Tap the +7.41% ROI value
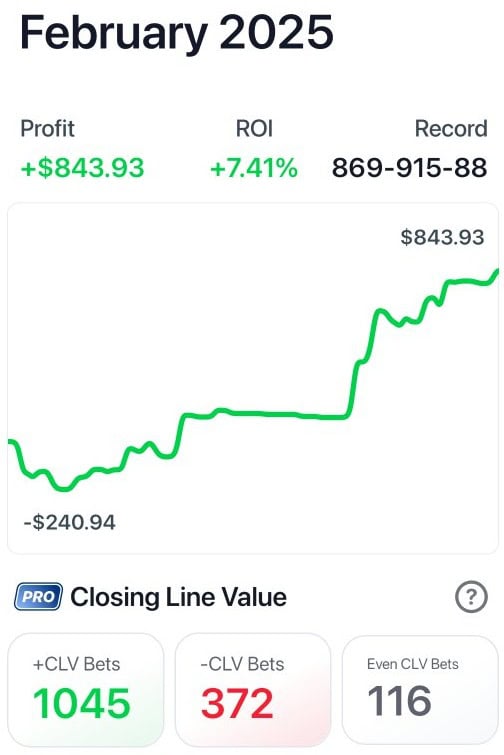The width and height of the screenshot is (504, 755). pos(254,168)
